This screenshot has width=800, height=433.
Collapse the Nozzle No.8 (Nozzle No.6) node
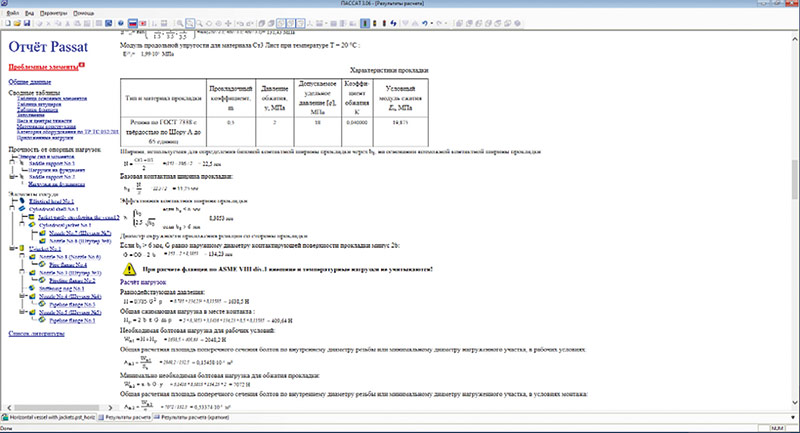22,257
